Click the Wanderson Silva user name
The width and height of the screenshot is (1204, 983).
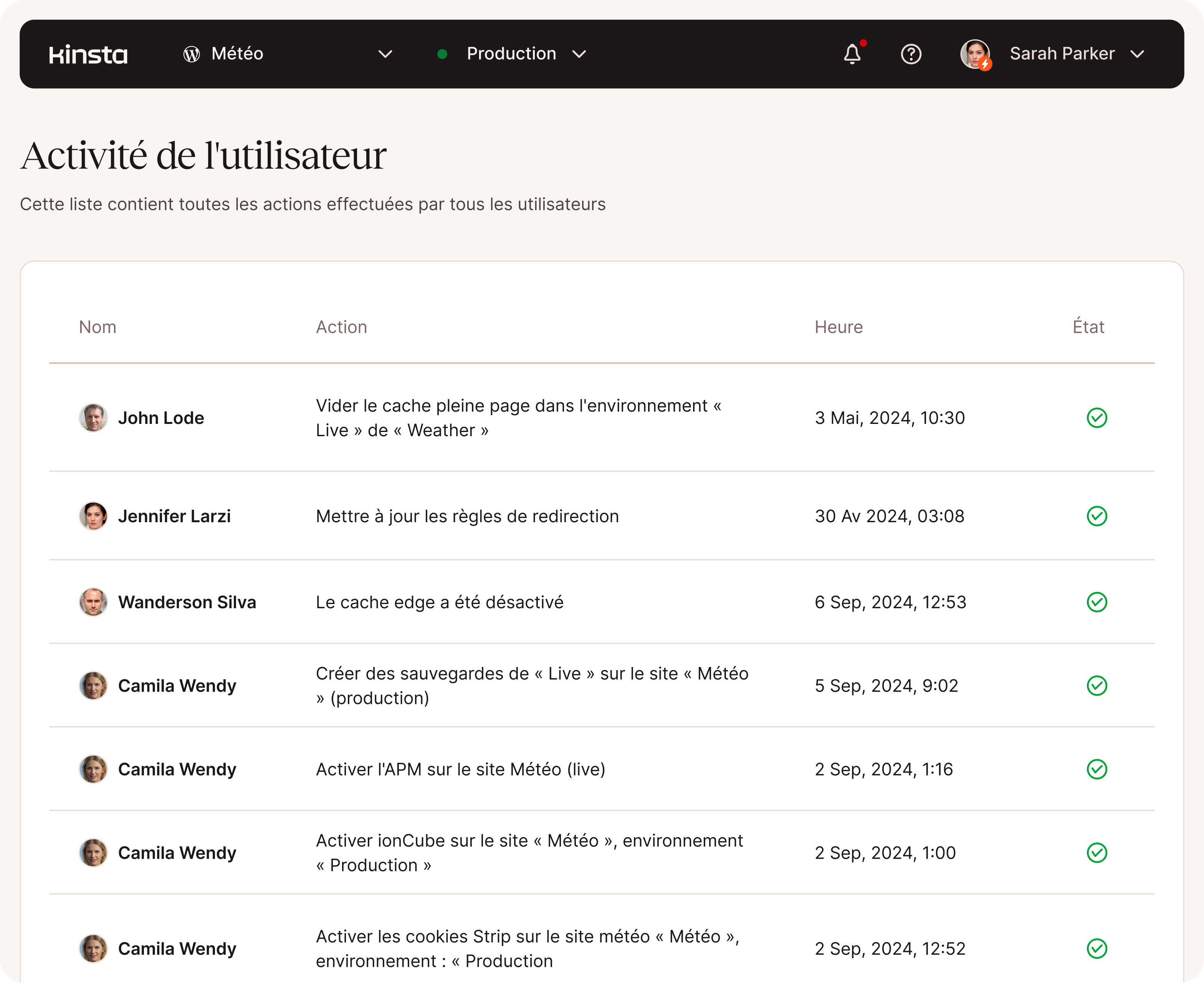pyautogui.click(x=187, y=602)
